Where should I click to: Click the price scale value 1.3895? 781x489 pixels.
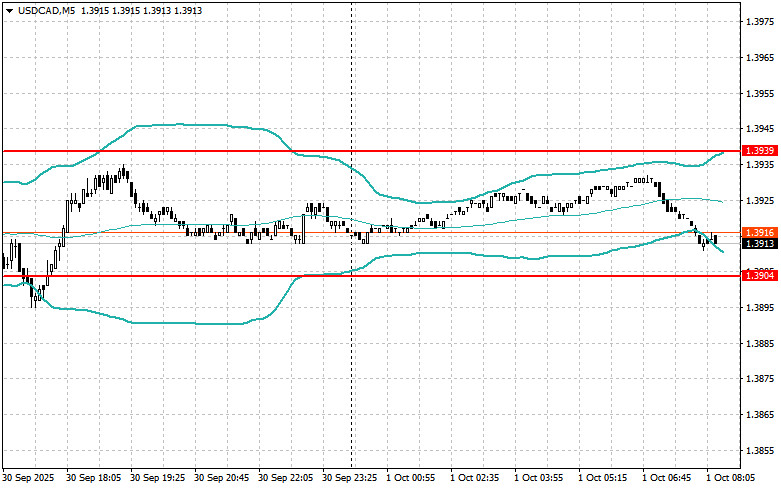point(760,307)
